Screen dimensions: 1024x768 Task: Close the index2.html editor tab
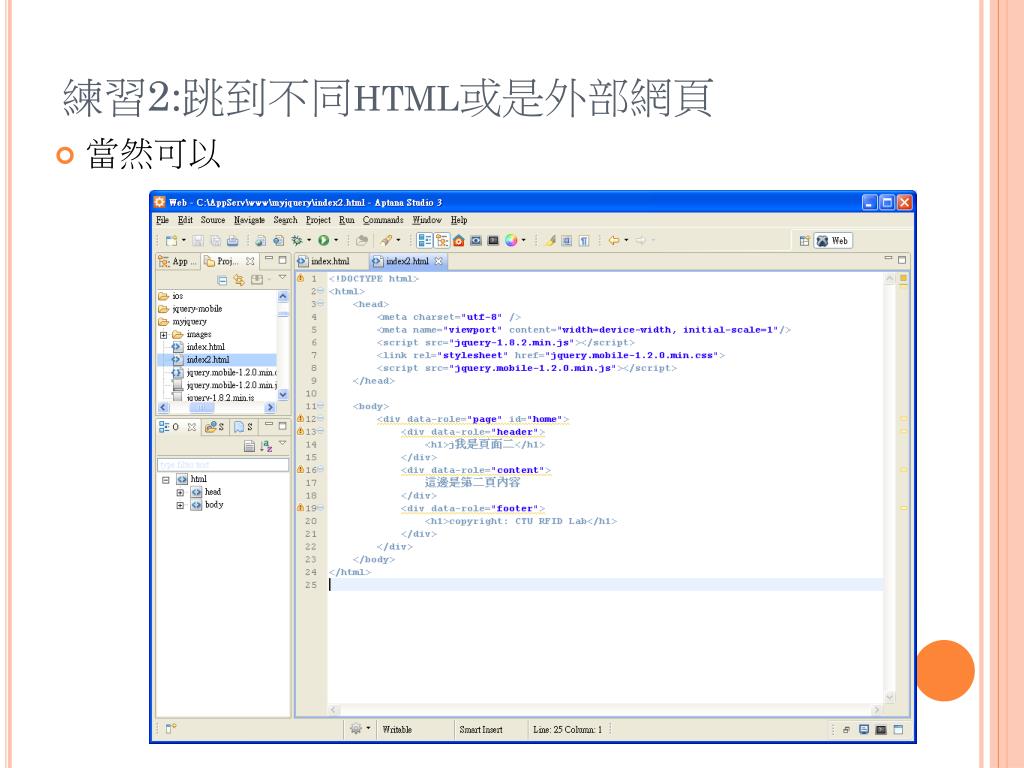click(439, 261)
